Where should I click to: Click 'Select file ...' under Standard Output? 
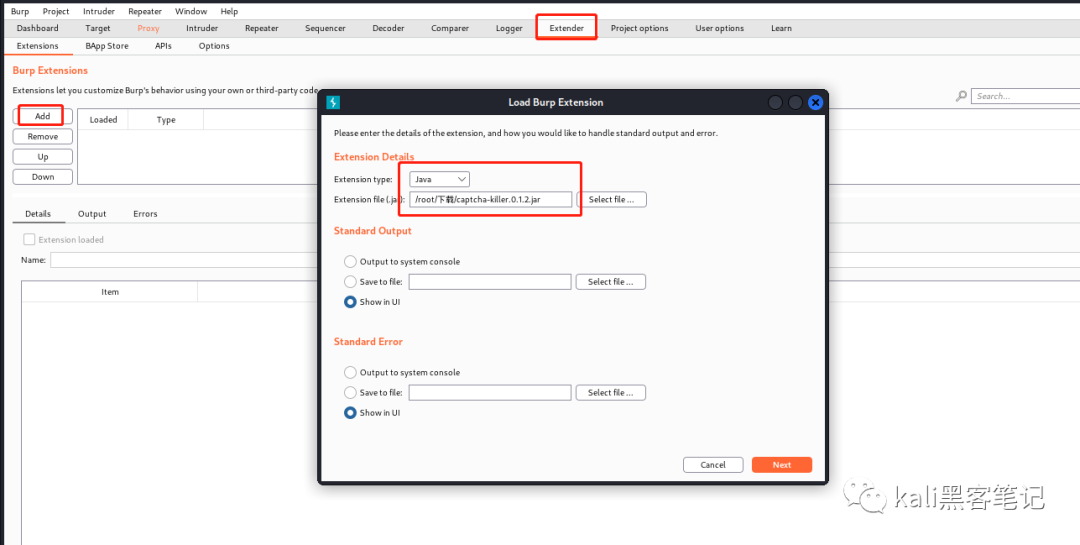pos(611,282)
